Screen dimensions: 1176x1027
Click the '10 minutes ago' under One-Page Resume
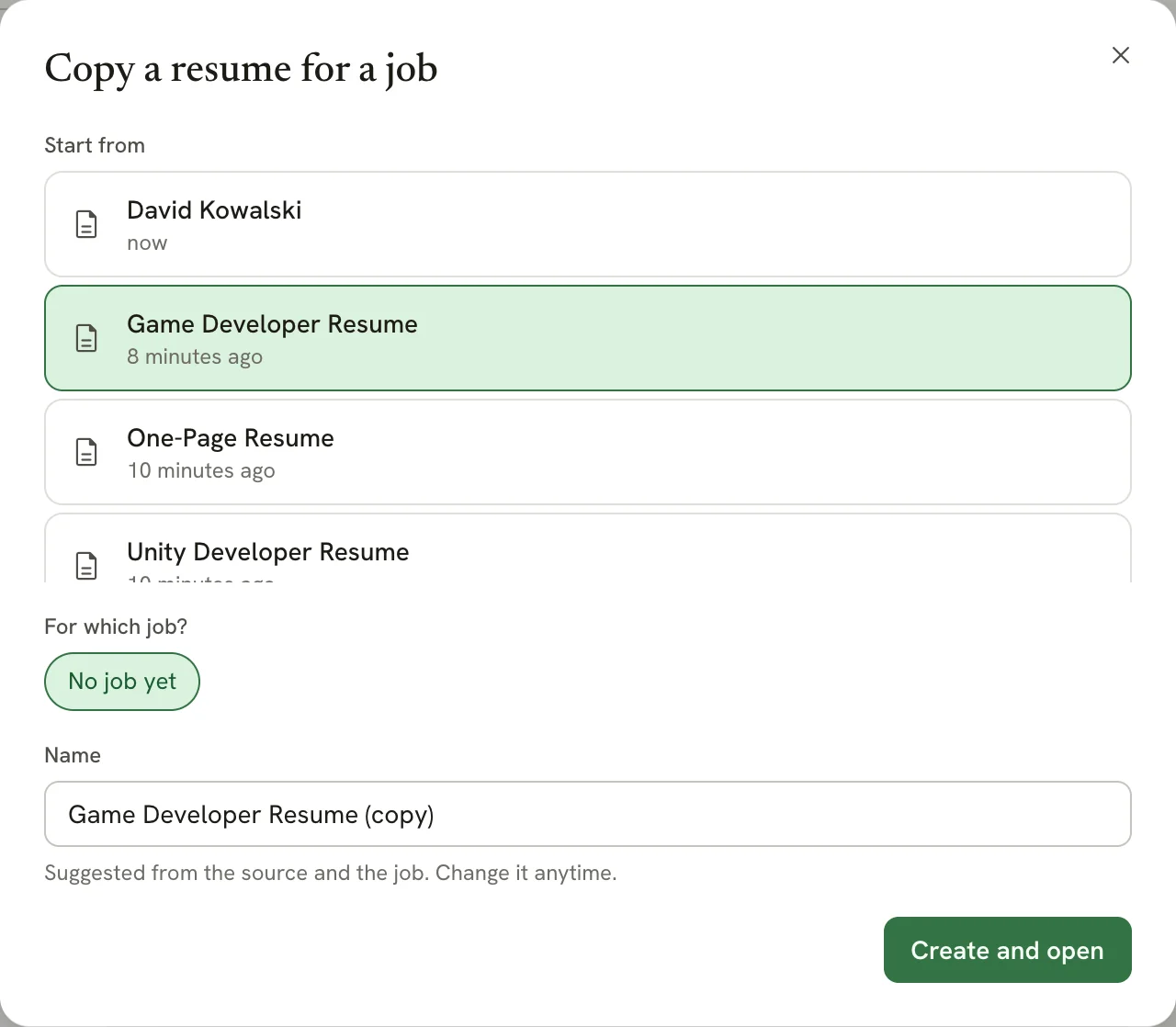pyautogui.click(x=201, y=470)
